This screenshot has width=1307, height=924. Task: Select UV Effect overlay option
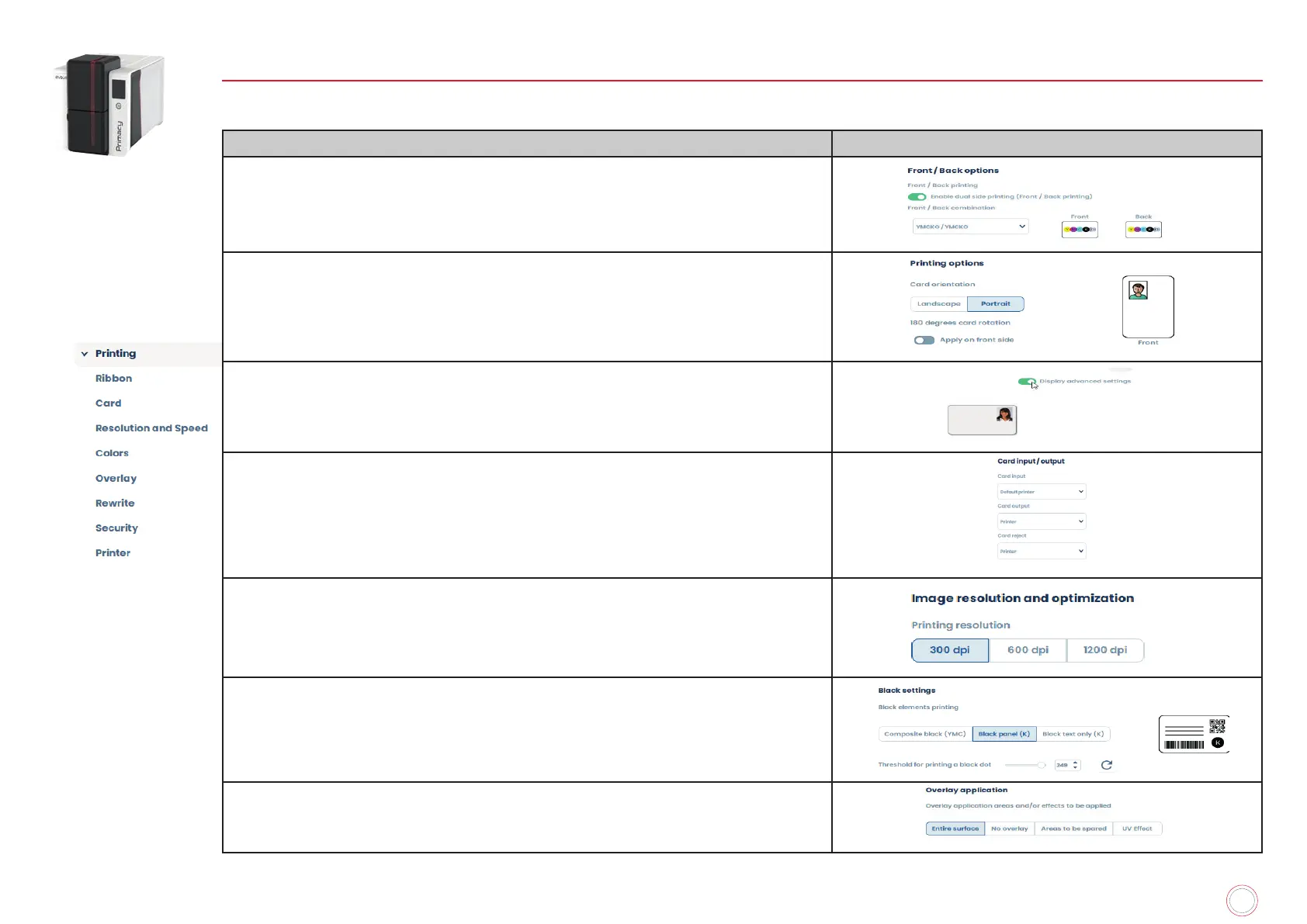coord(1137,829)
